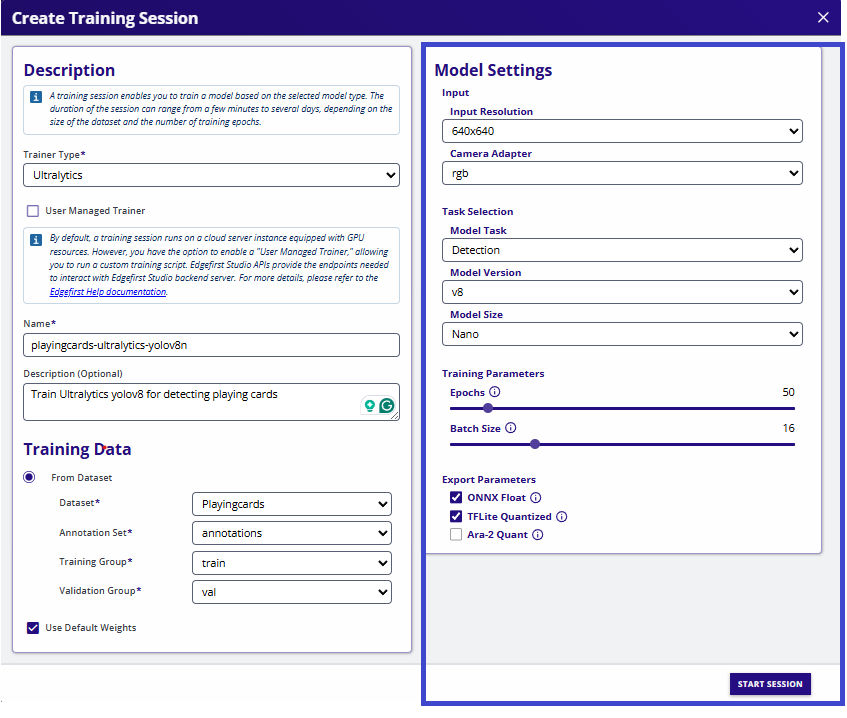This screenshot has height=718, width=847.
Task: Click inside the Name input field
Action: [211, 345]
